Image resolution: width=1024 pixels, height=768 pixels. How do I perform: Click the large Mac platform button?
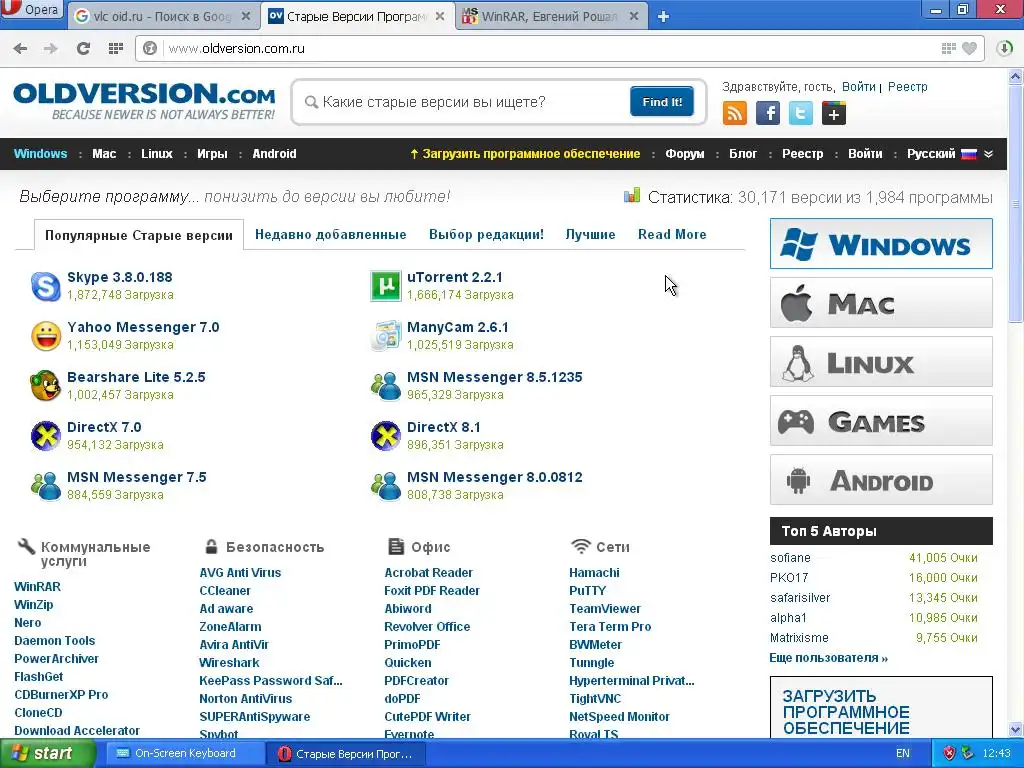[x=881, y=302]
